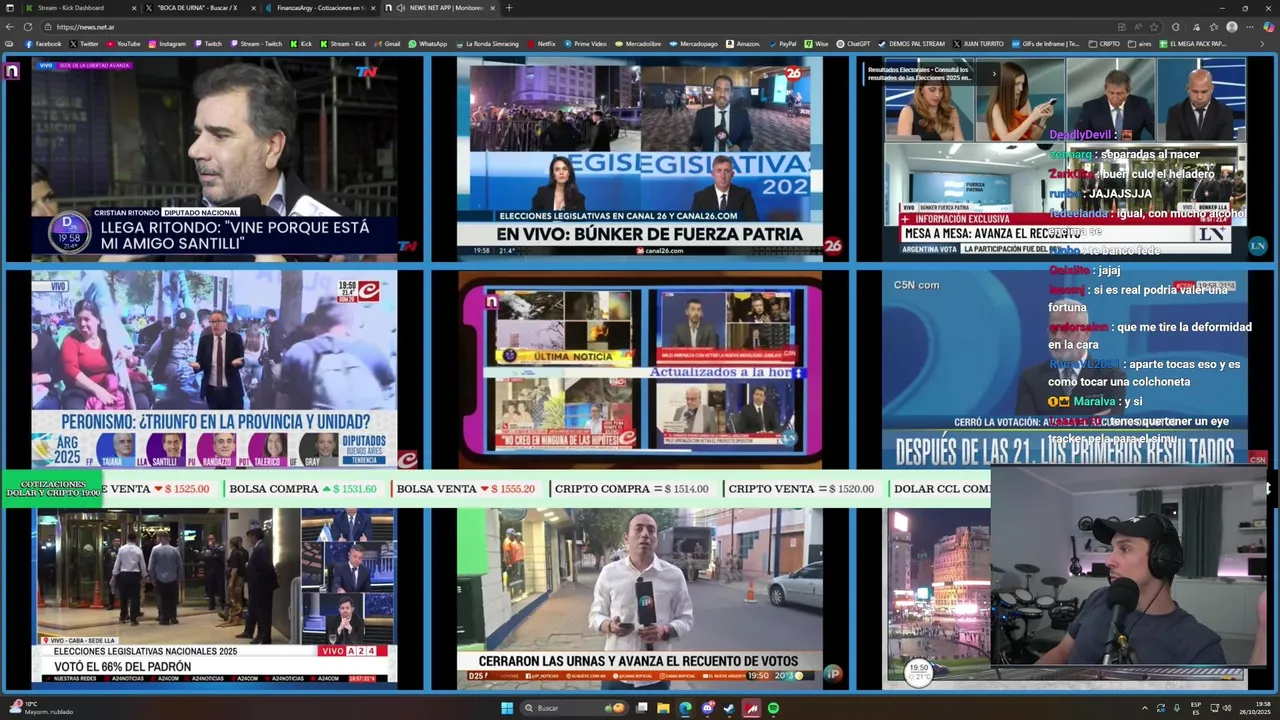The image size is (1280, 720).
Task: Open the Mercadopago bookmark
Action: point(693,44)
